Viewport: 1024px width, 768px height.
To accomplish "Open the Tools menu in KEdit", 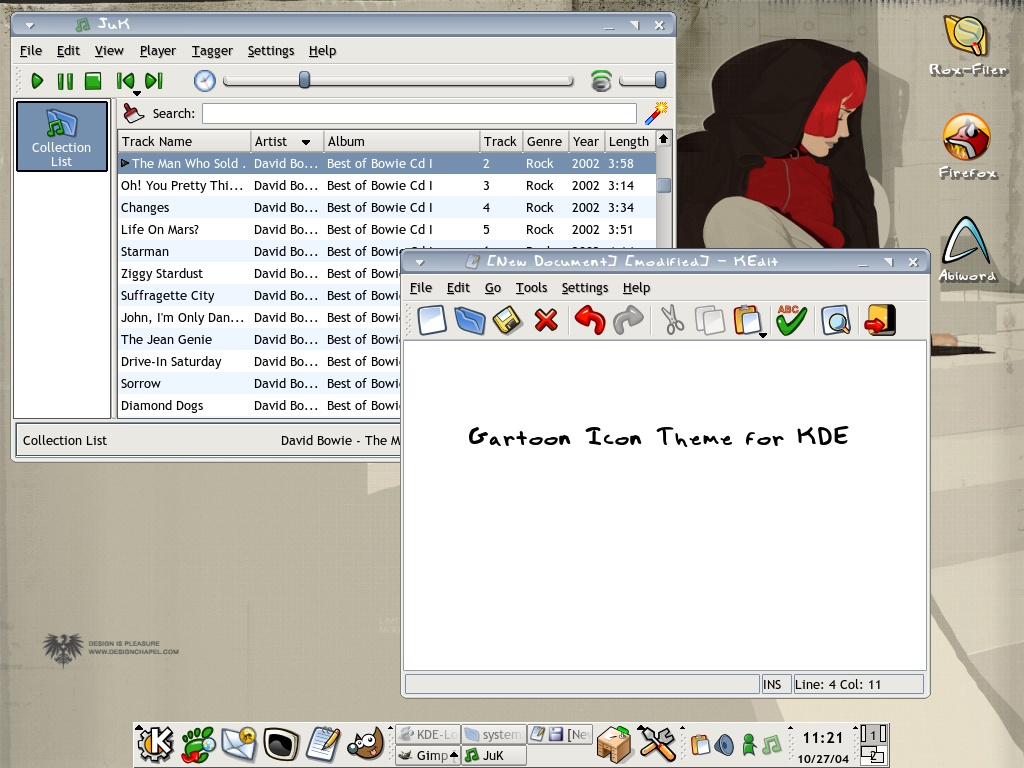I will (531, 287).
